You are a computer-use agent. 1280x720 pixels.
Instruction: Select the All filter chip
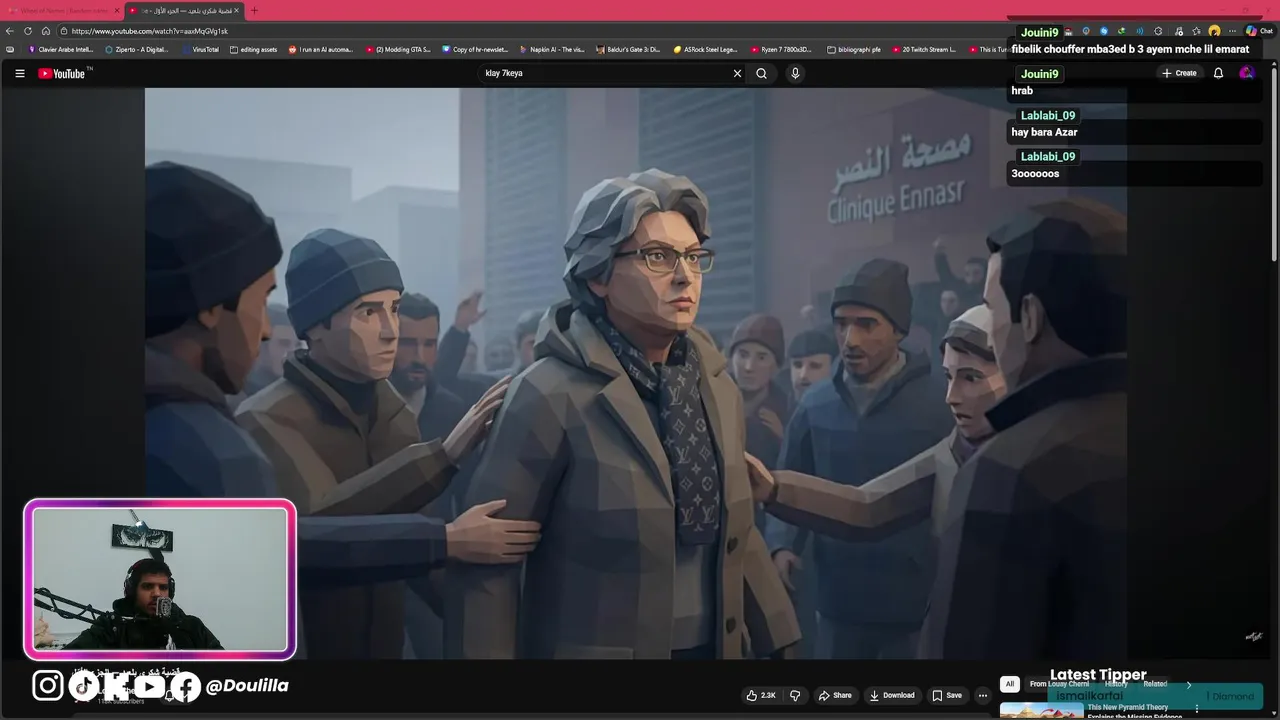click(x=1010, y=684)
